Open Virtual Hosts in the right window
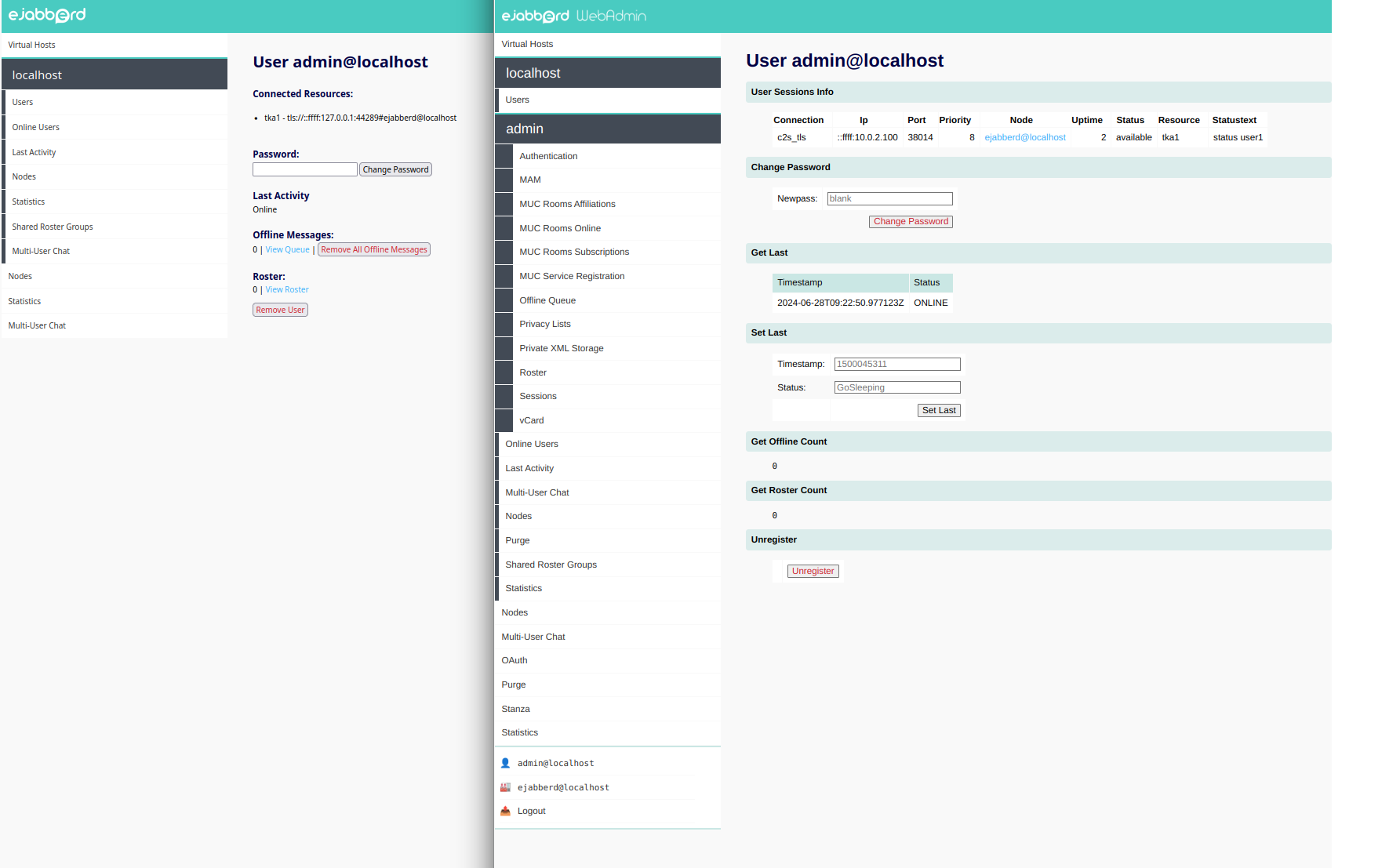 [527, 44]
